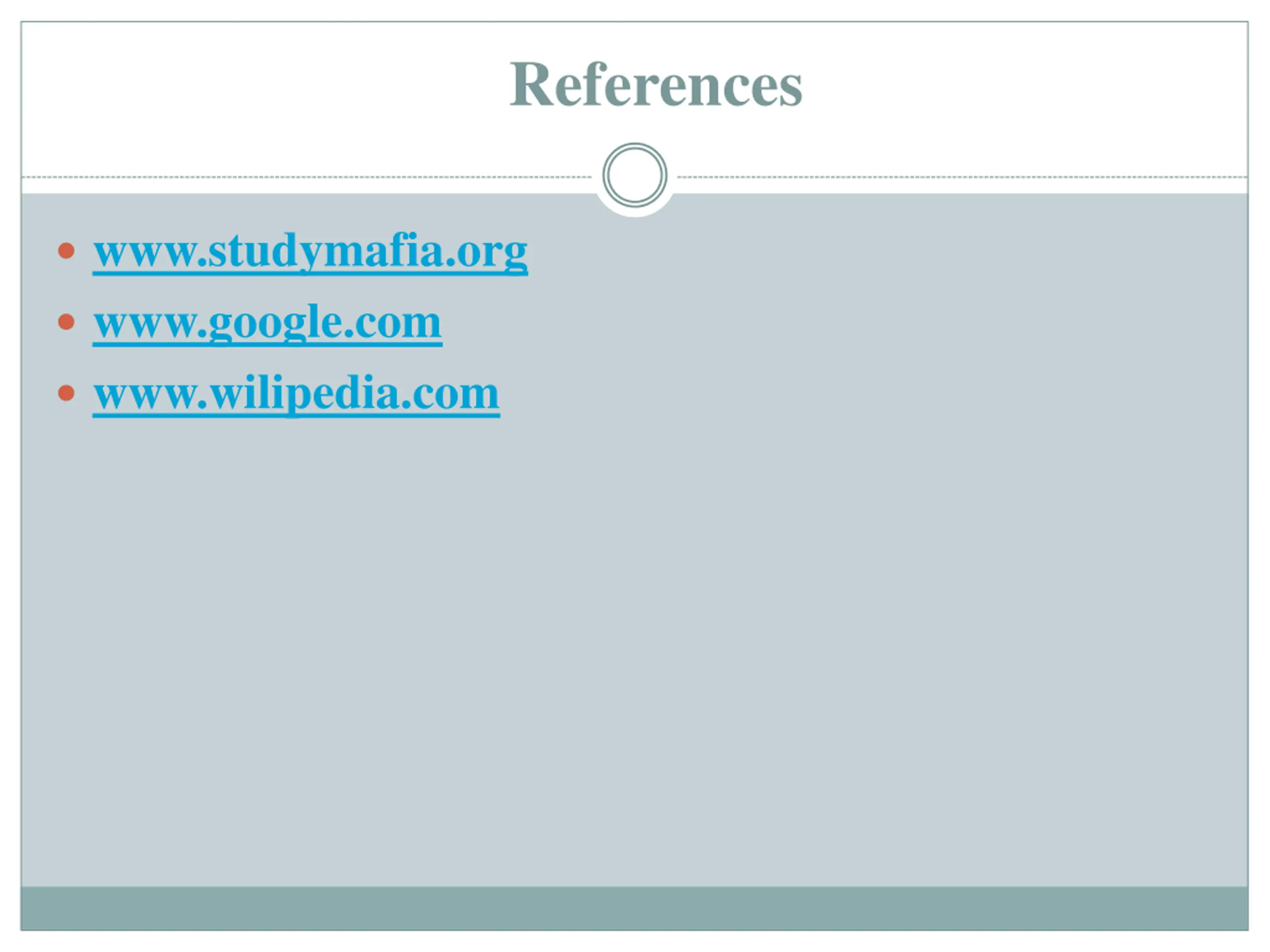Click the empty gray area below the links
Image resolution: width=1270 pixels, height=952 pixels.
[x=635, y=649]
